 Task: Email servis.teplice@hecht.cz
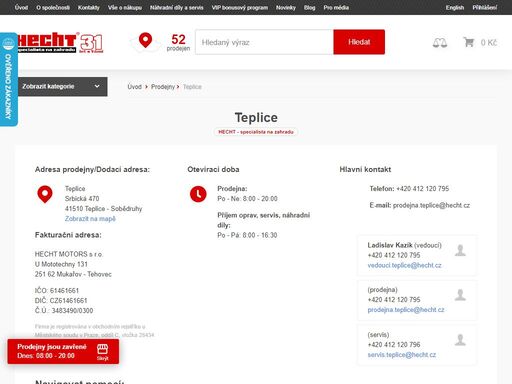click(x=402, y=355)
